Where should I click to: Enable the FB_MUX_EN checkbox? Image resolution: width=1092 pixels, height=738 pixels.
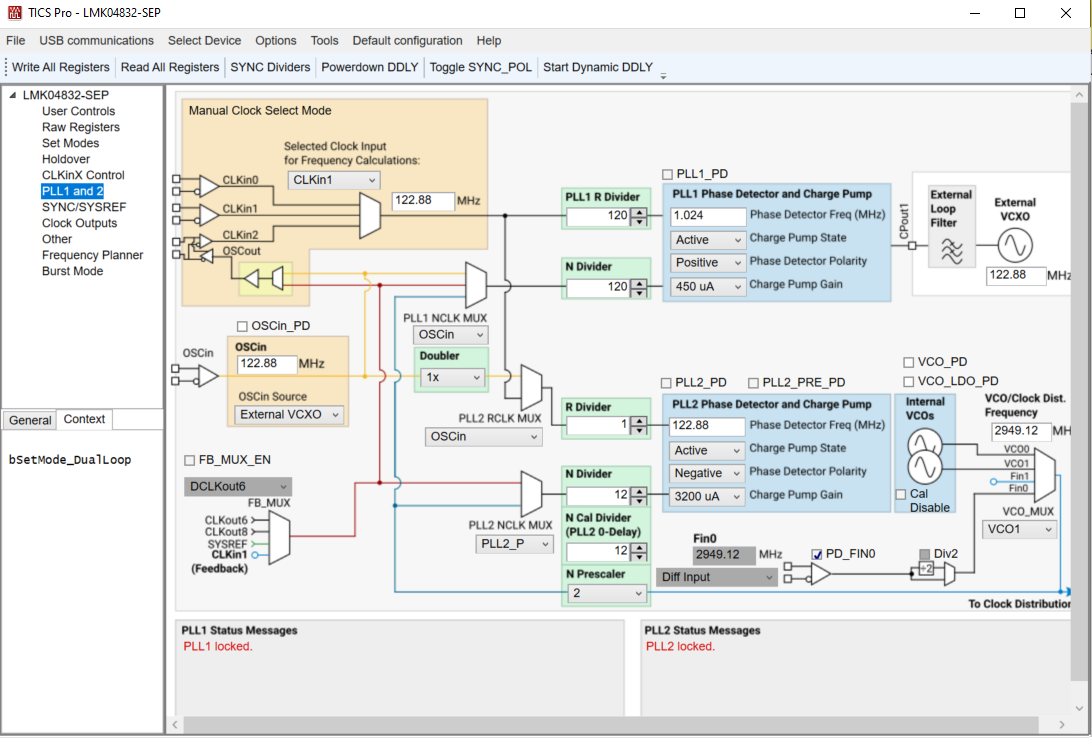tap(188, 459)
